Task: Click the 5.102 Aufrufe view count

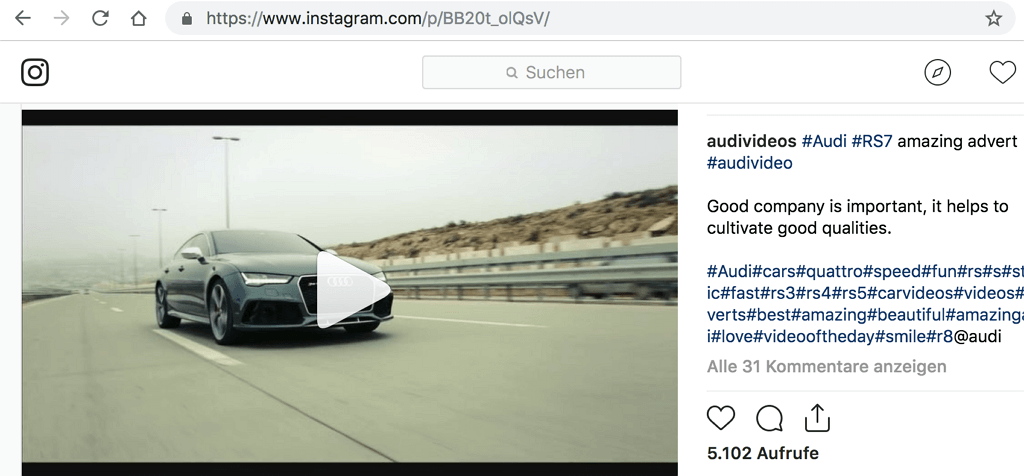Action: [763, 453]
